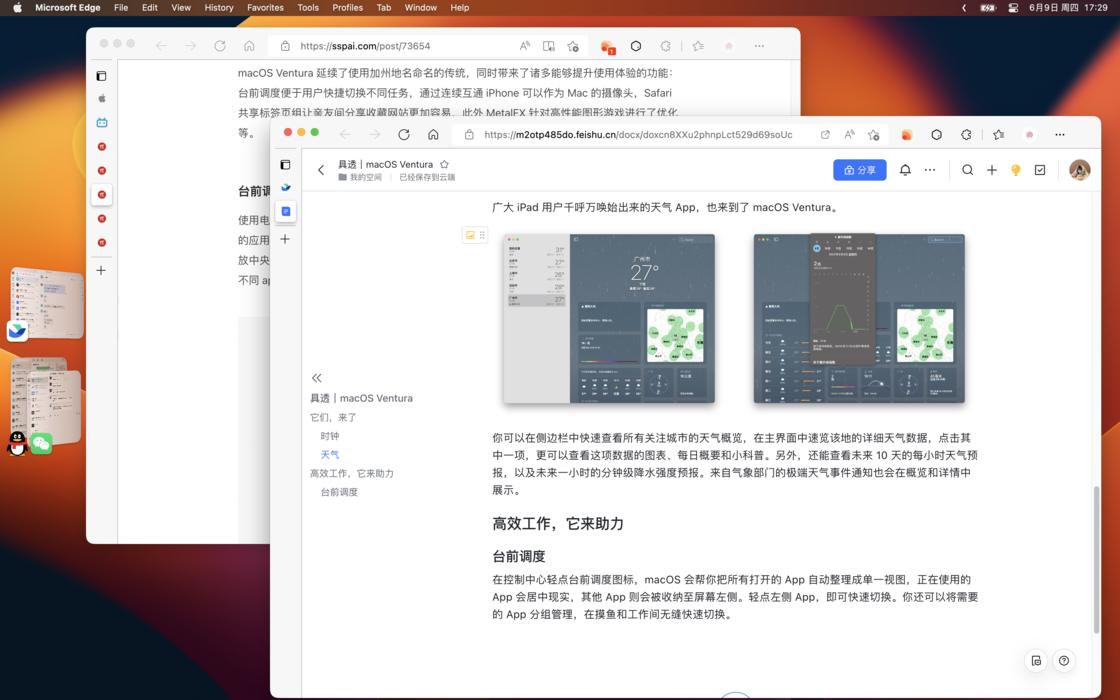Click the lightbulb suggestions icon
The height and width of the screenshot is (700, 1120).
[x=1015, y=170]
